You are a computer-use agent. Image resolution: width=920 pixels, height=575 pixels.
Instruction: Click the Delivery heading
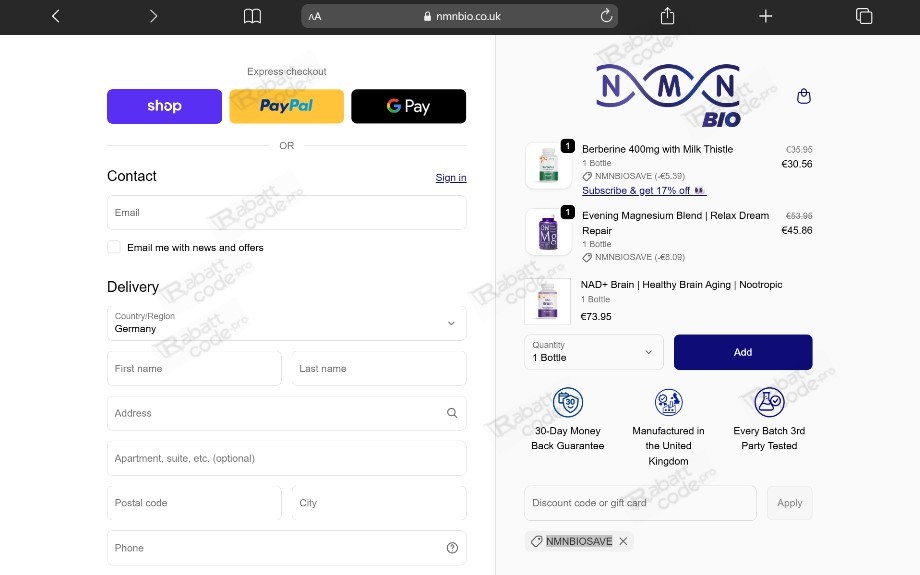tap(133, 287)
